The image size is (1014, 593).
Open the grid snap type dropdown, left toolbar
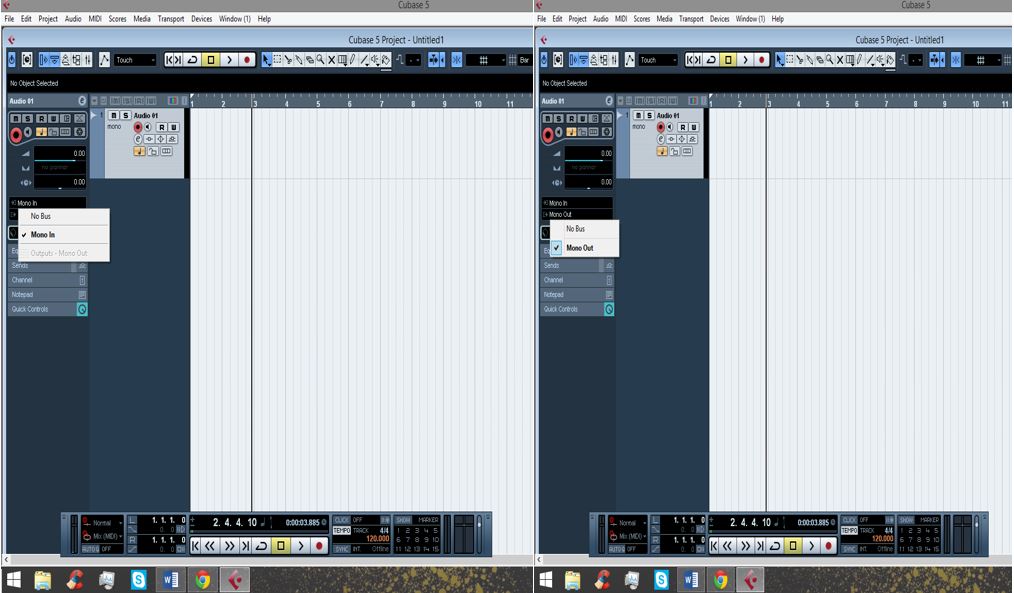pos(486,59)
